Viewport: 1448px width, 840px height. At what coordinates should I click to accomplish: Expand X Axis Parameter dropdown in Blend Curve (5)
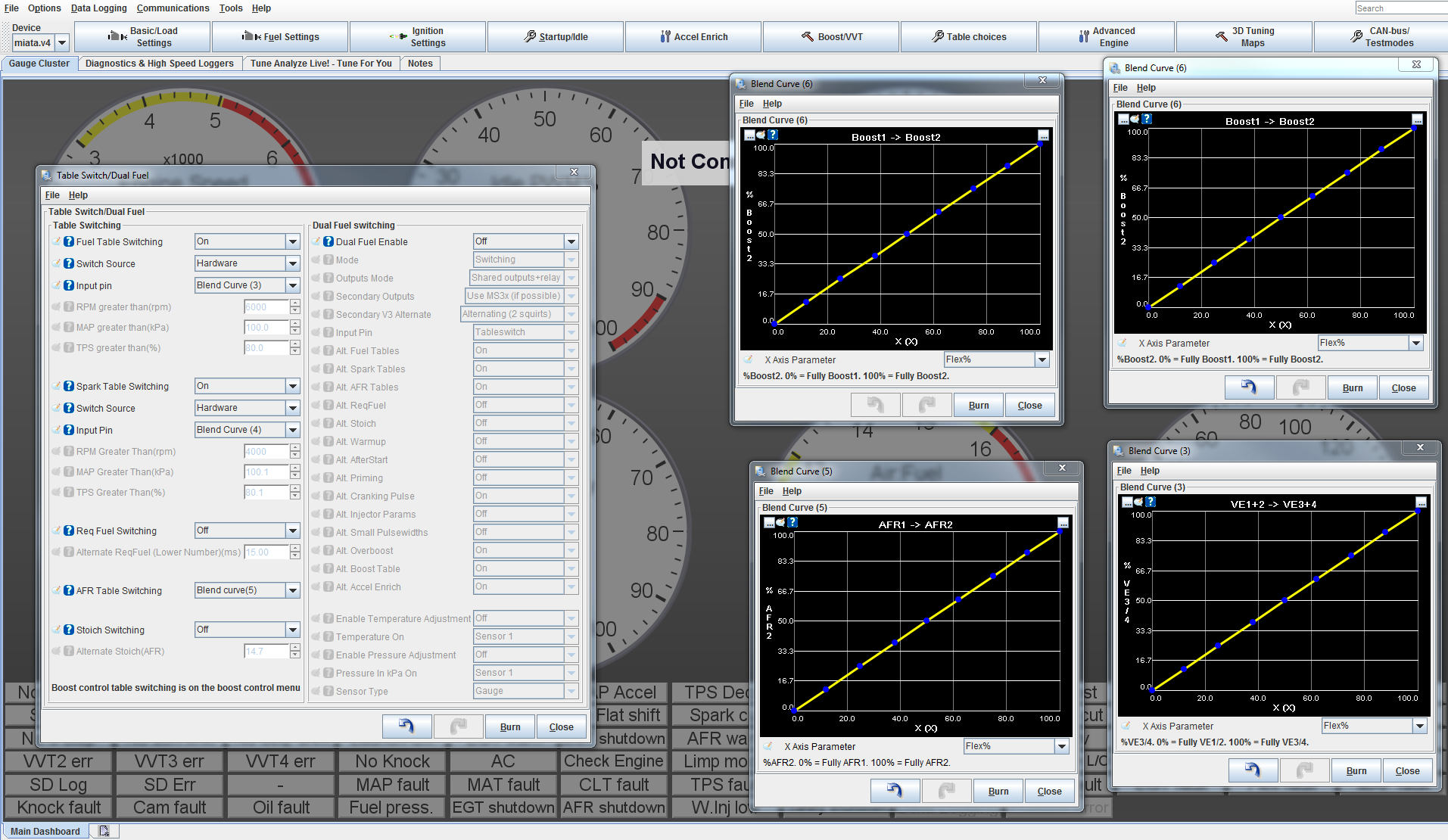(x=1061, y=746)
